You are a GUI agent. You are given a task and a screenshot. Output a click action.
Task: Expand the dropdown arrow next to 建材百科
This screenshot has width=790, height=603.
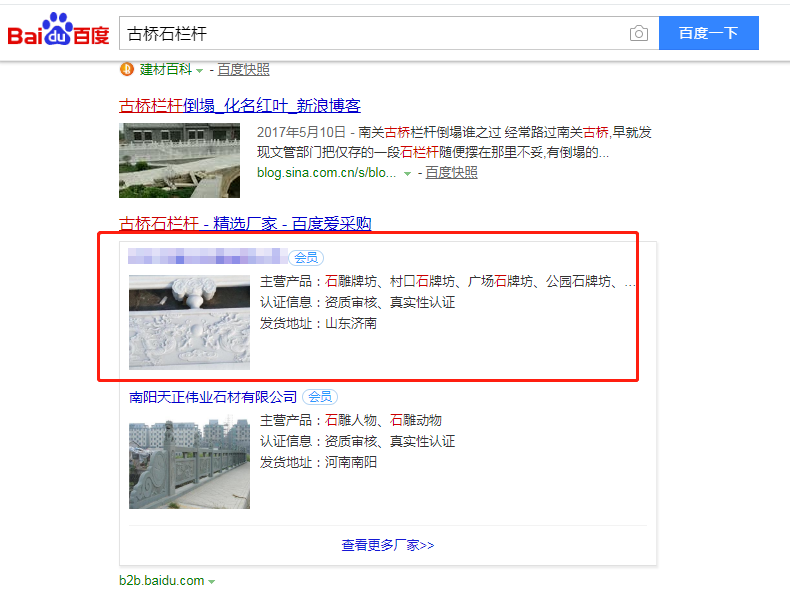coord(200,71)
